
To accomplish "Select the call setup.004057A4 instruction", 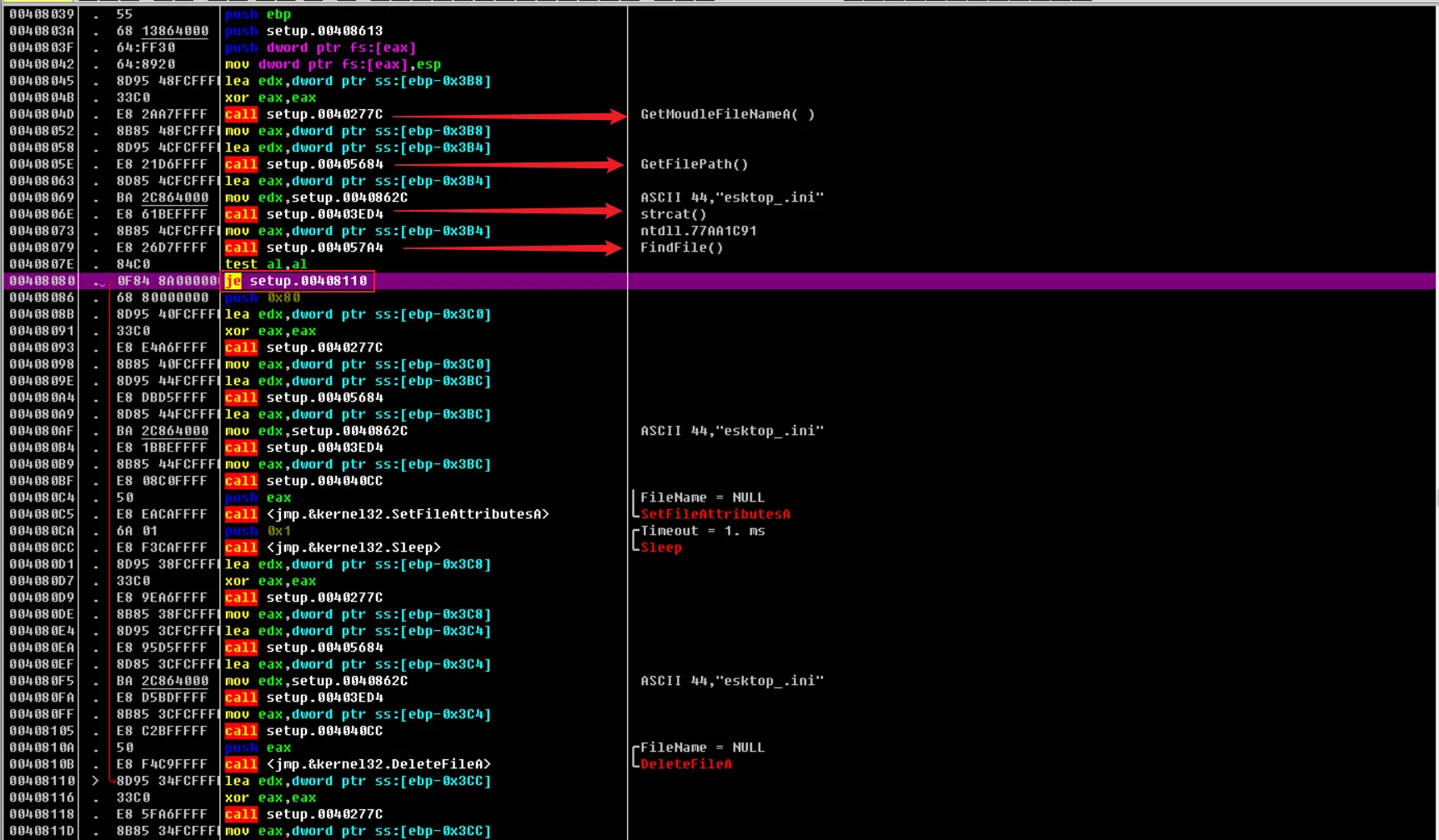I will [303, 247].
